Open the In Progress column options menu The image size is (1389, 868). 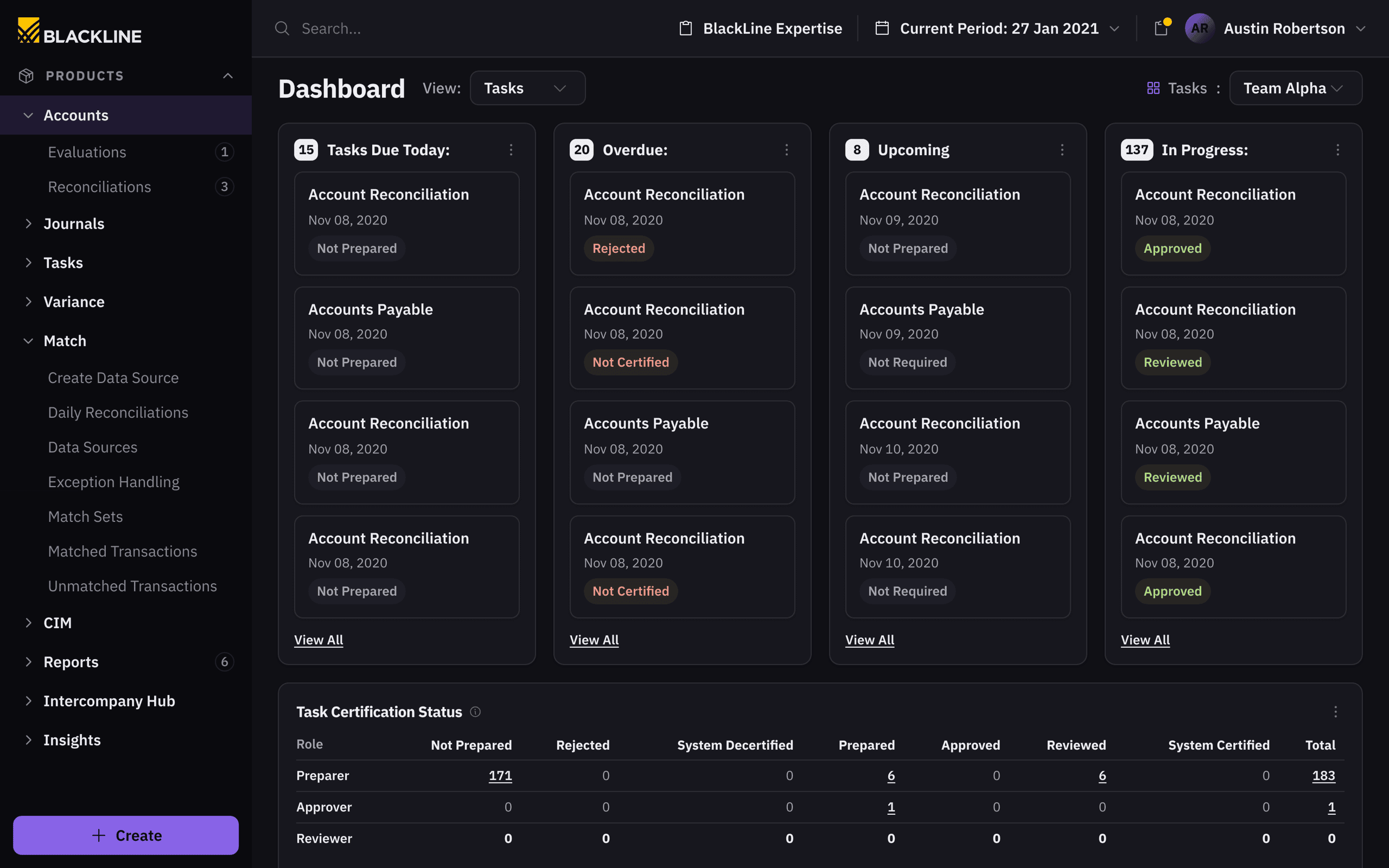click(x=1337, y=150)
